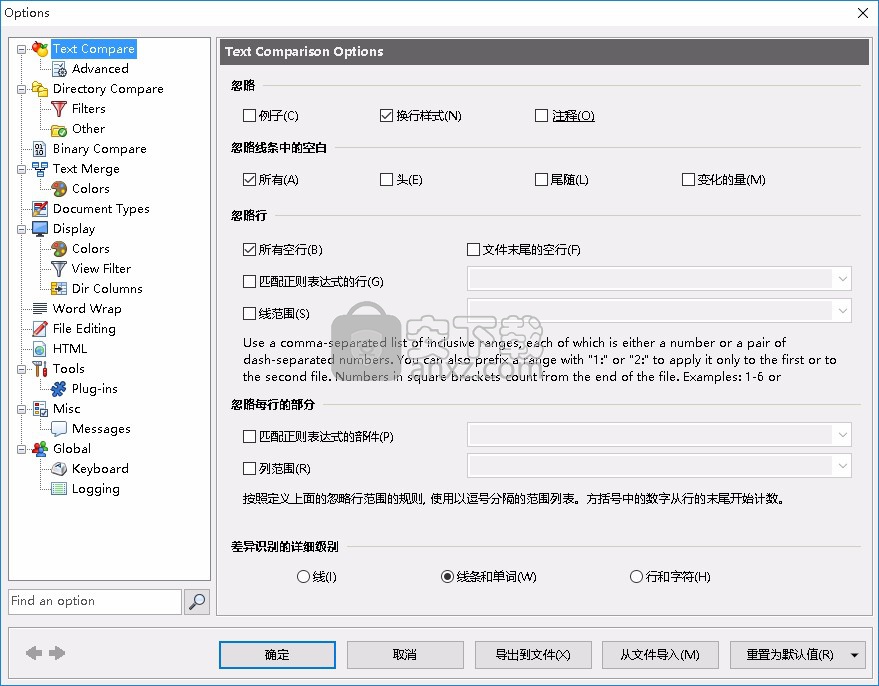Select the 行和字符(H) radio button

point(636,576)
